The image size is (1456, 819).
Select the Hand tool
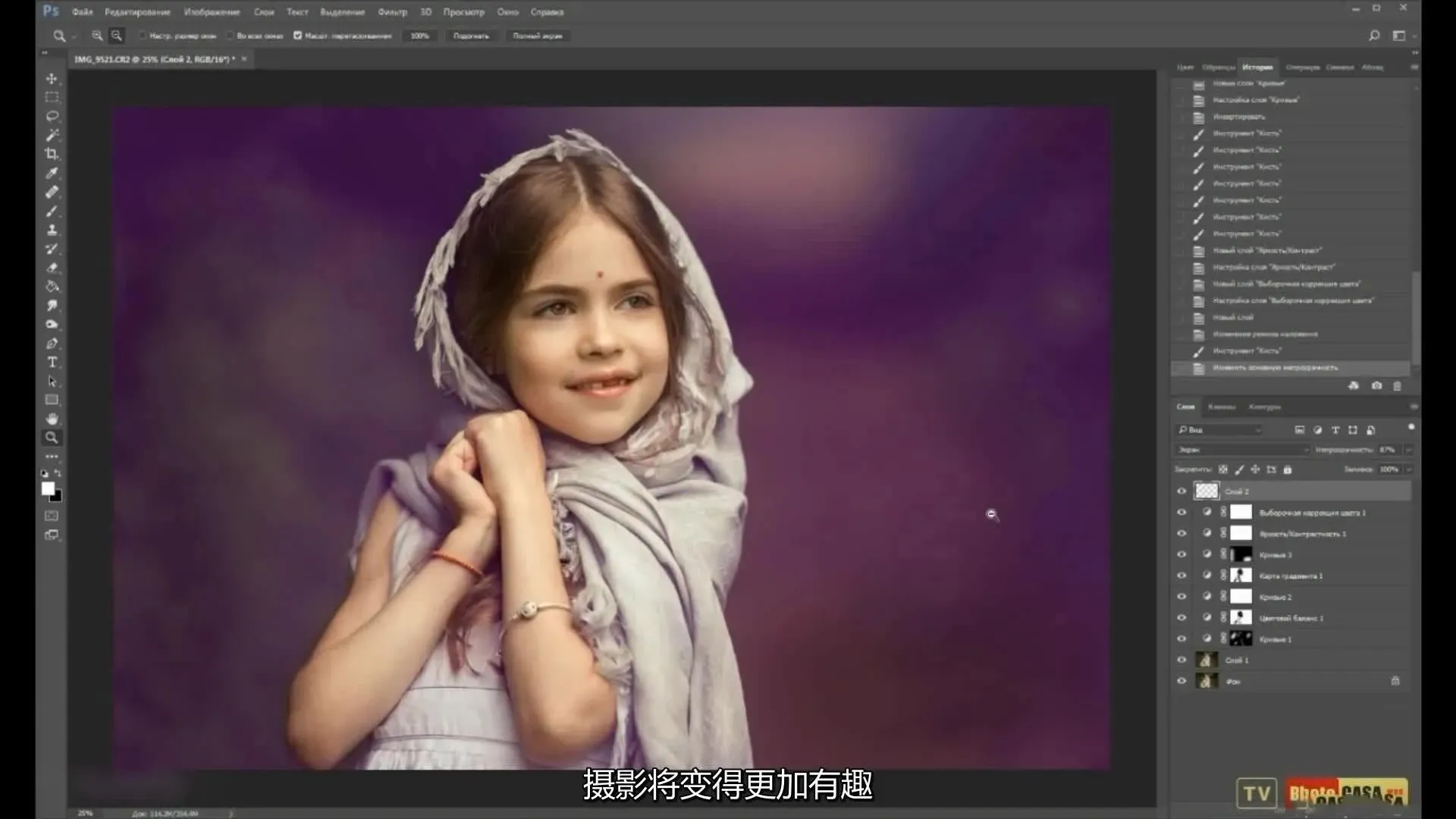tap(52, 419)
